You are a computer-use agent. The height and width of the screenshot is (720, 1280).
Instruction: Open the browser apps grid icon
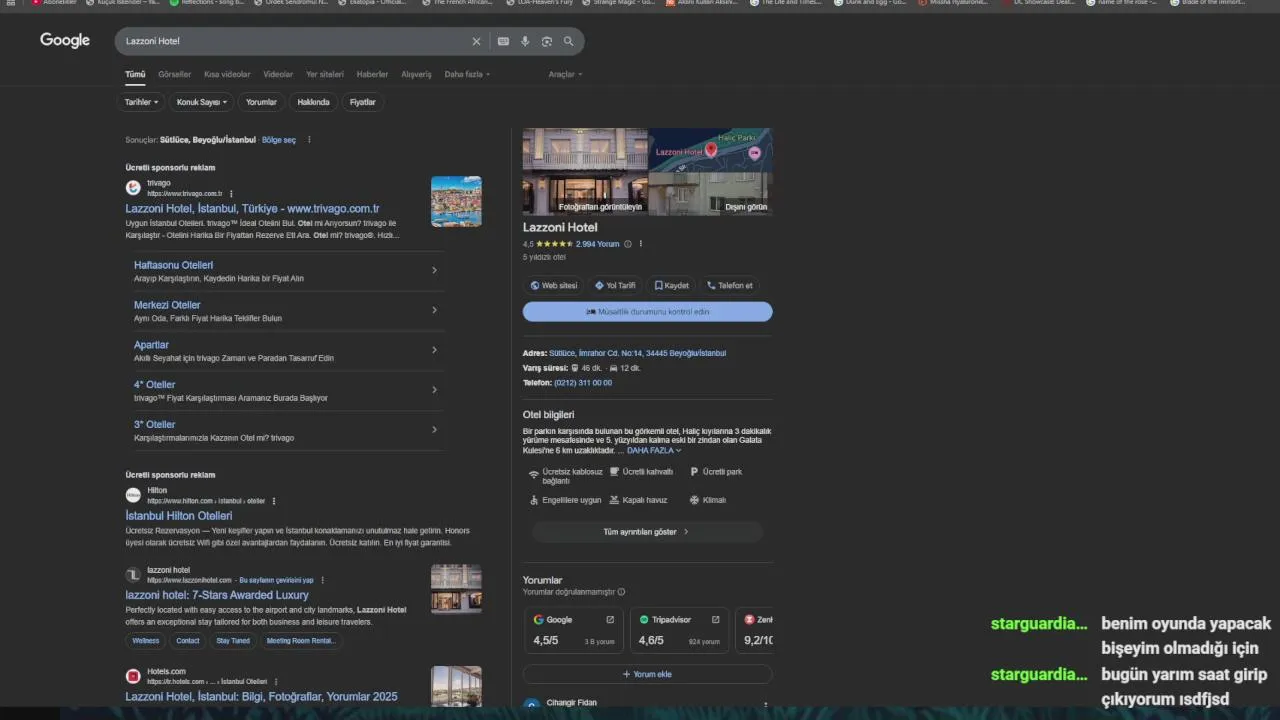[x=10, y=3]
